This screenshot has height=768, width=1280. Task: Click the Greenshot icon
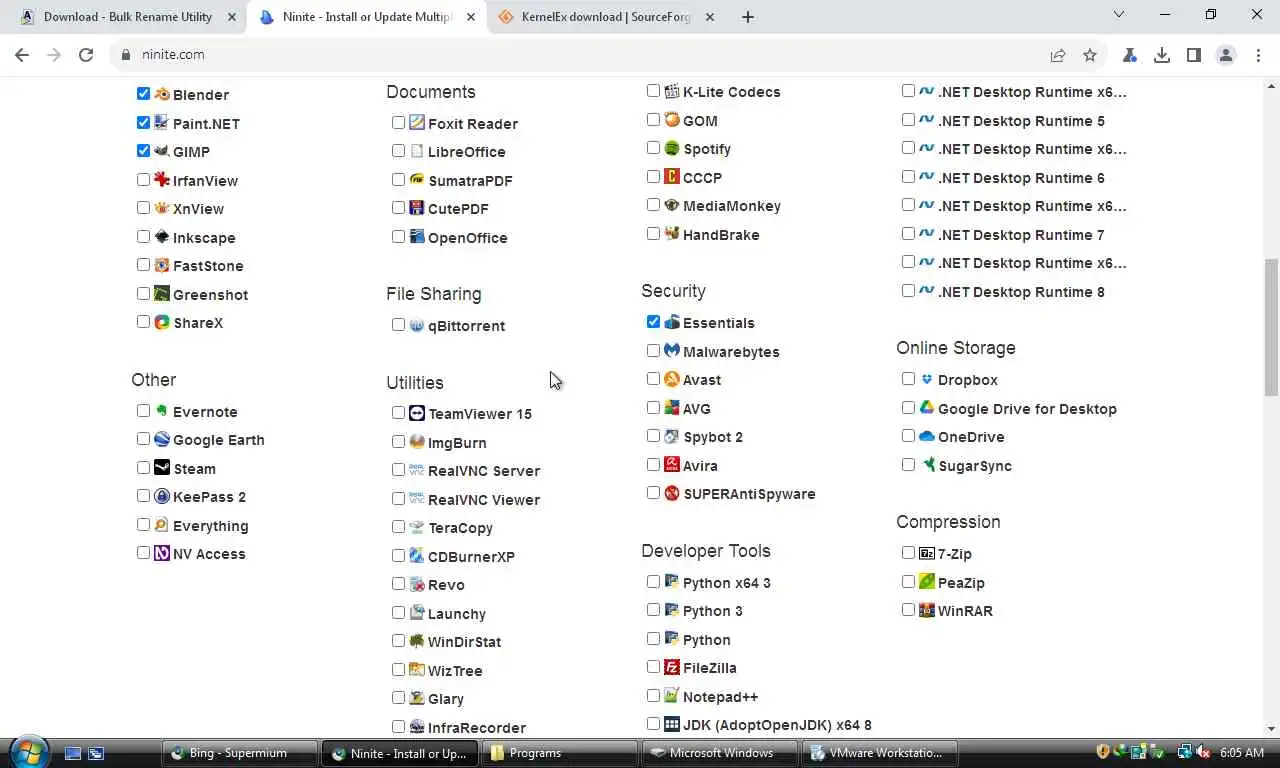161,294
